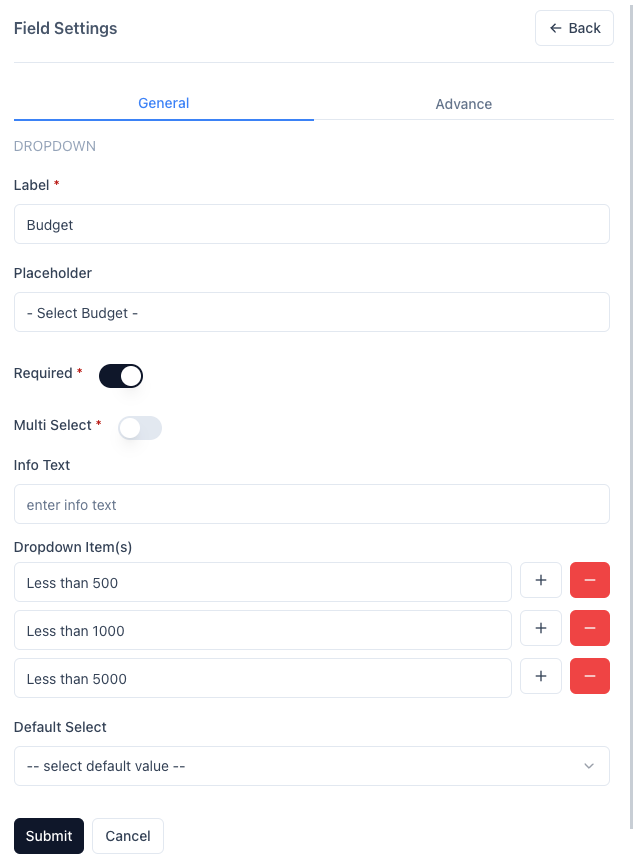Click the back arrow icon

pos(556,28)
